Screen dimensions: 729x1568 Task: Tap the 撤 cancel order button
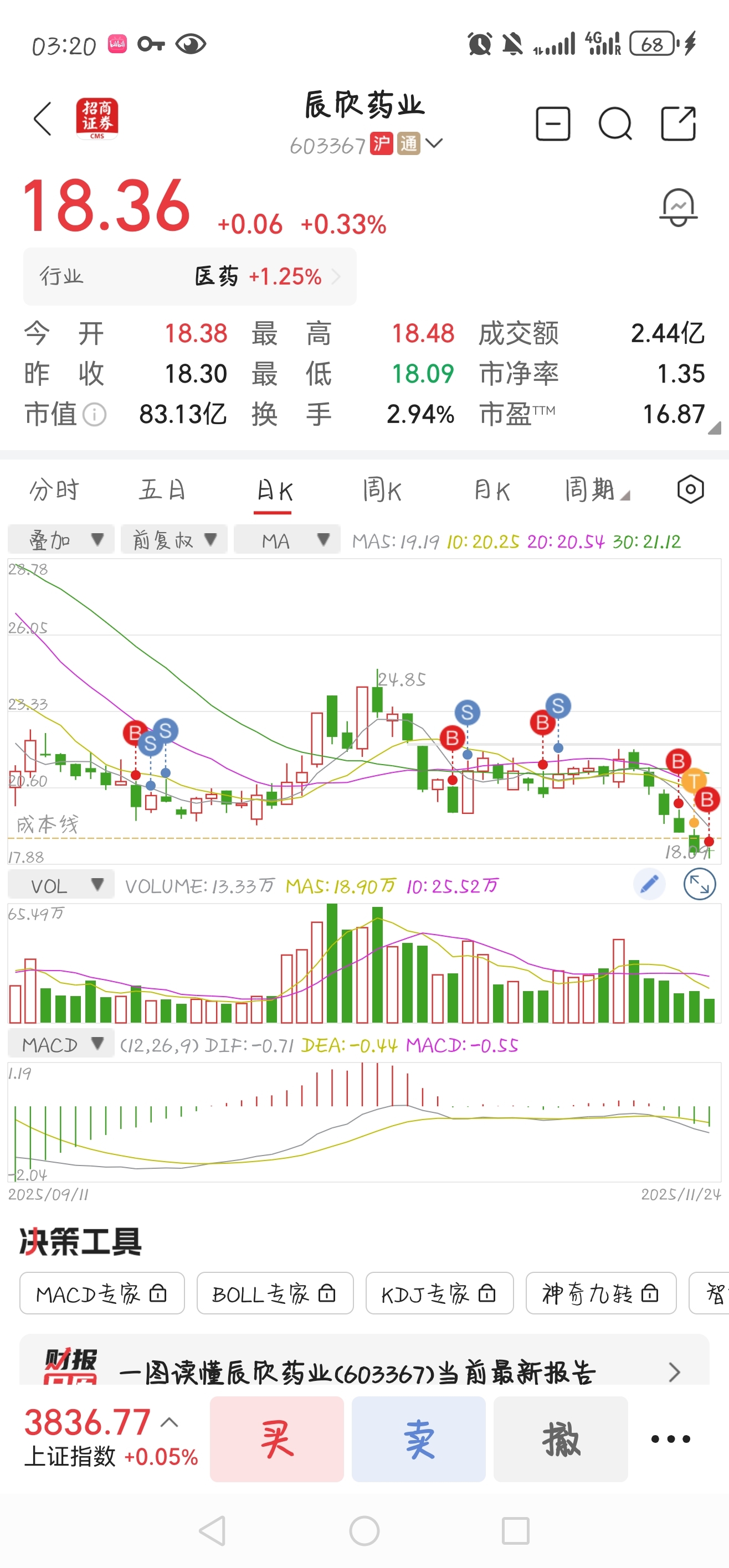pos(561,1439)
